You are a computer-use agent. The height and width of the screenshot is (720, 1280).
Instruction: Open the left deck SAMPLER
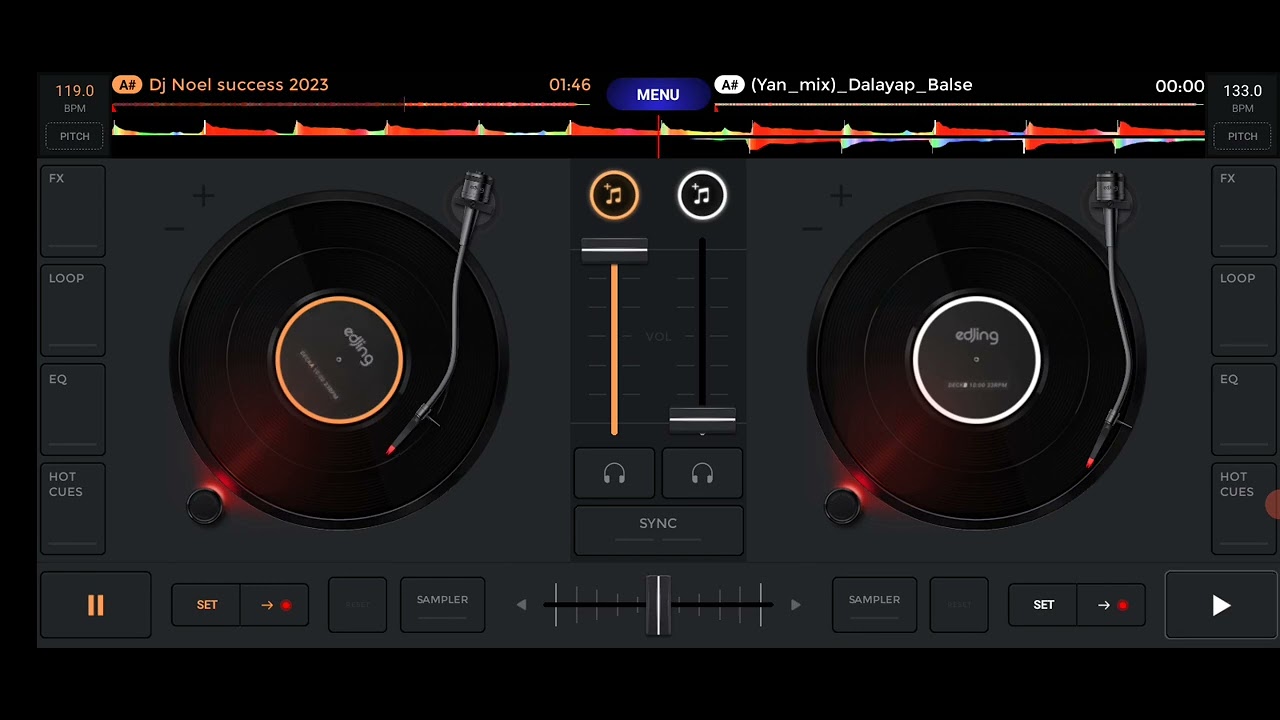pyautogui.click(x=442, y=605)
